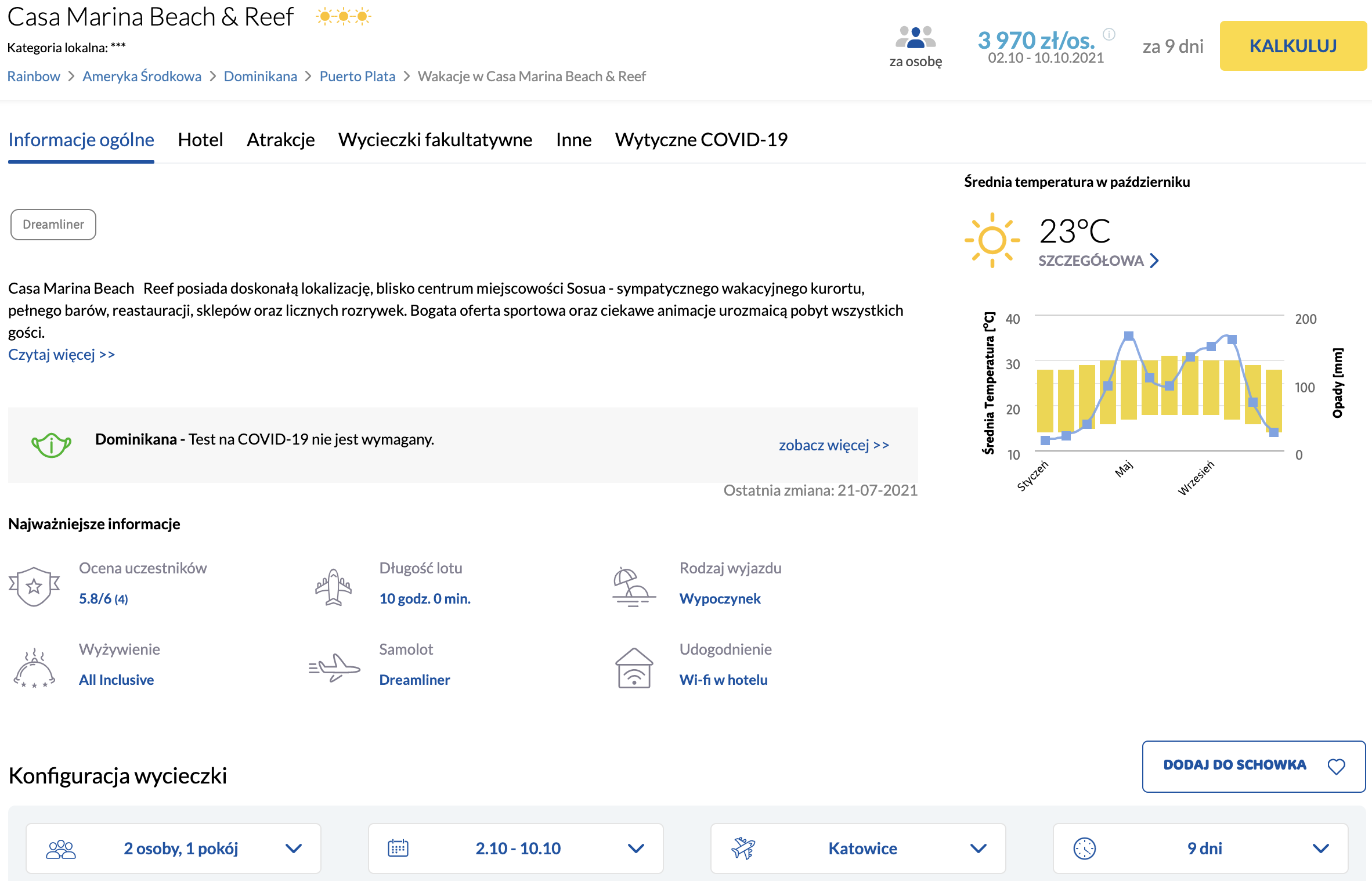Click the All Inclusive link
Screen dimensions: 1372x881
(117, 680)
